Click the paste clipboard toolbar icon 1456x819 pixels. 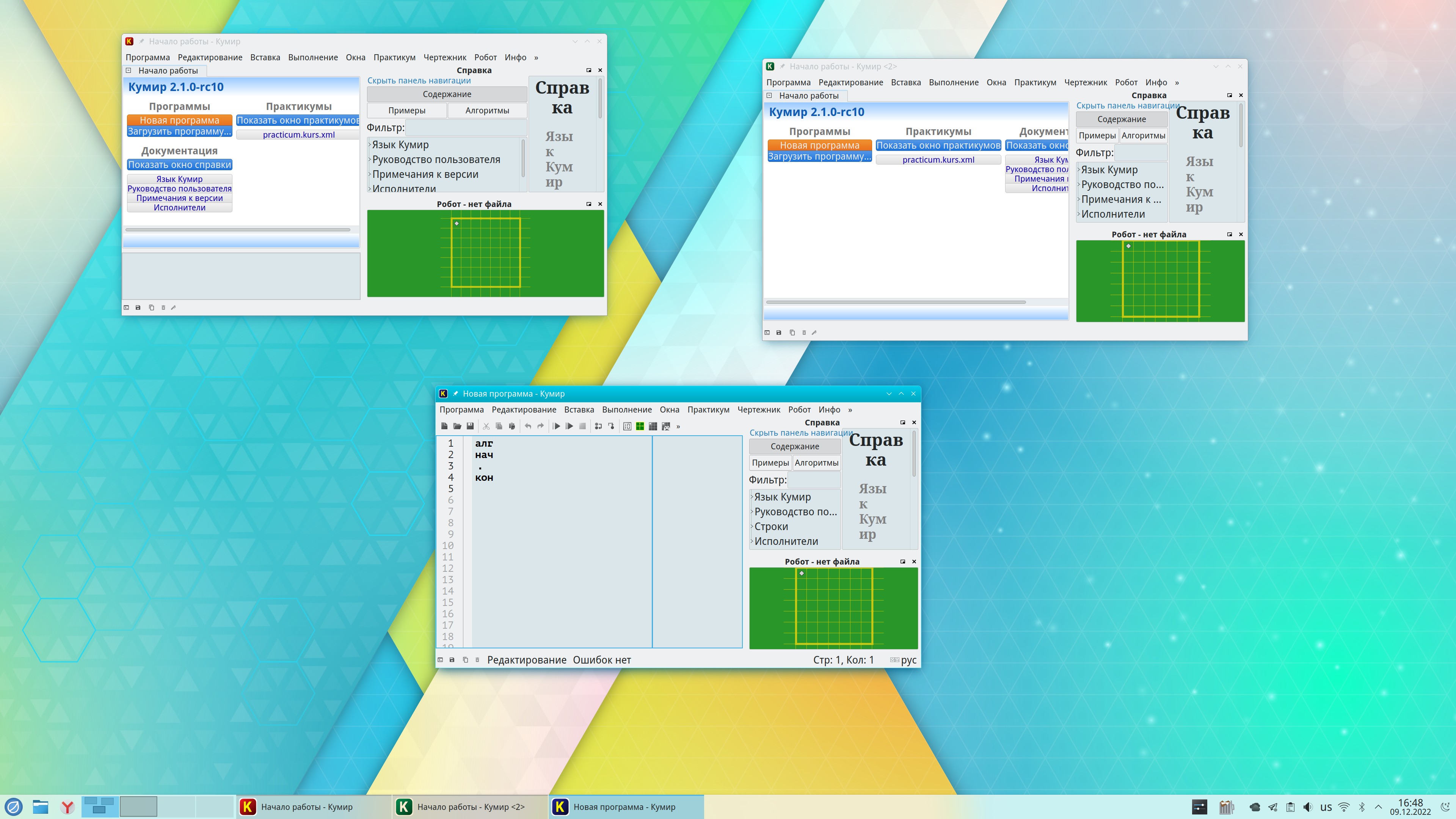point(512,426)
